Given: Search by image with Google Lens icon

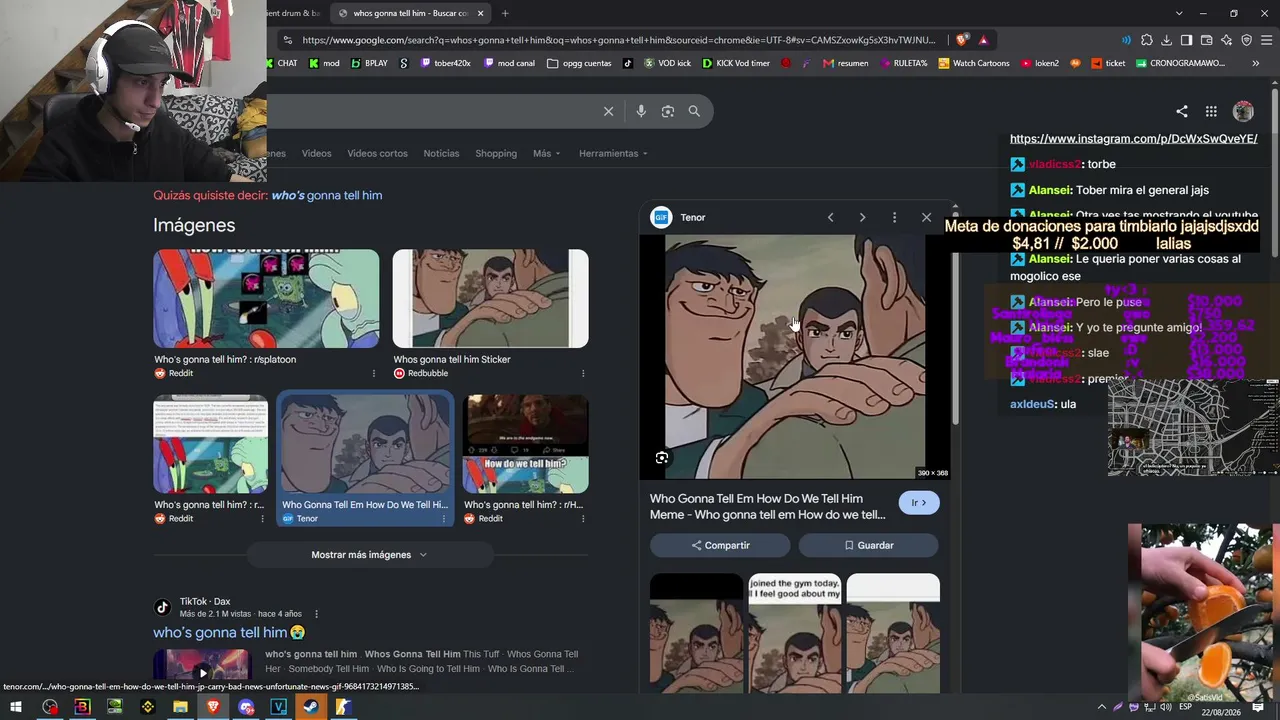Looking at the screenshot, I should click(x=668, y=111).
